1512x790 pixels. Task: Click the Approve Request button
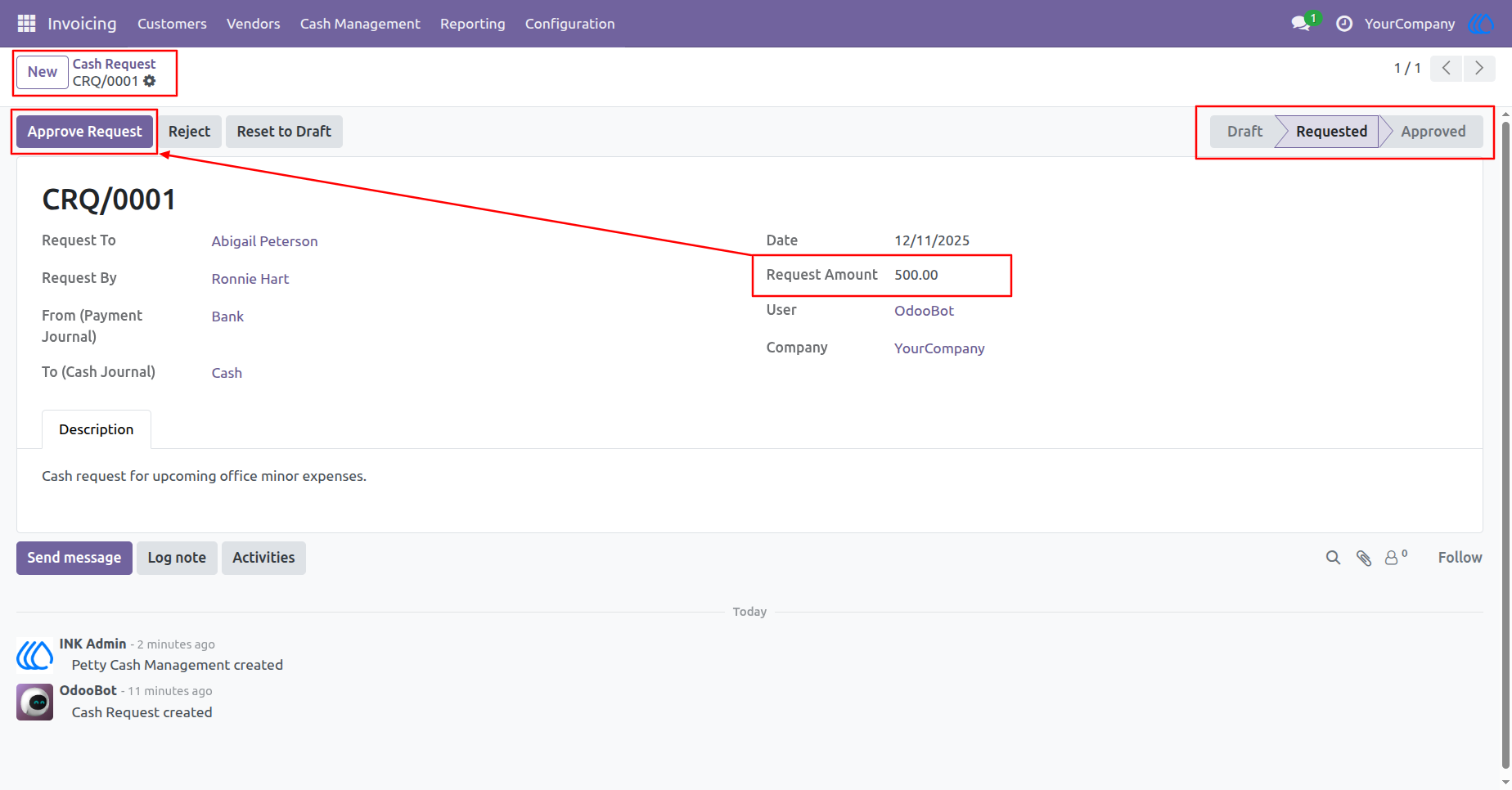click(x=85, y=132)
